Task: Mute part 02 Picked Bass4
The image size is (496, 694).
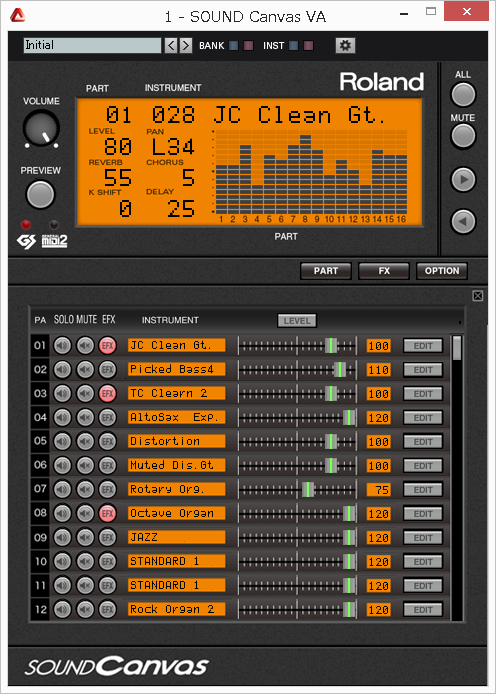Action: click(85, 369)
